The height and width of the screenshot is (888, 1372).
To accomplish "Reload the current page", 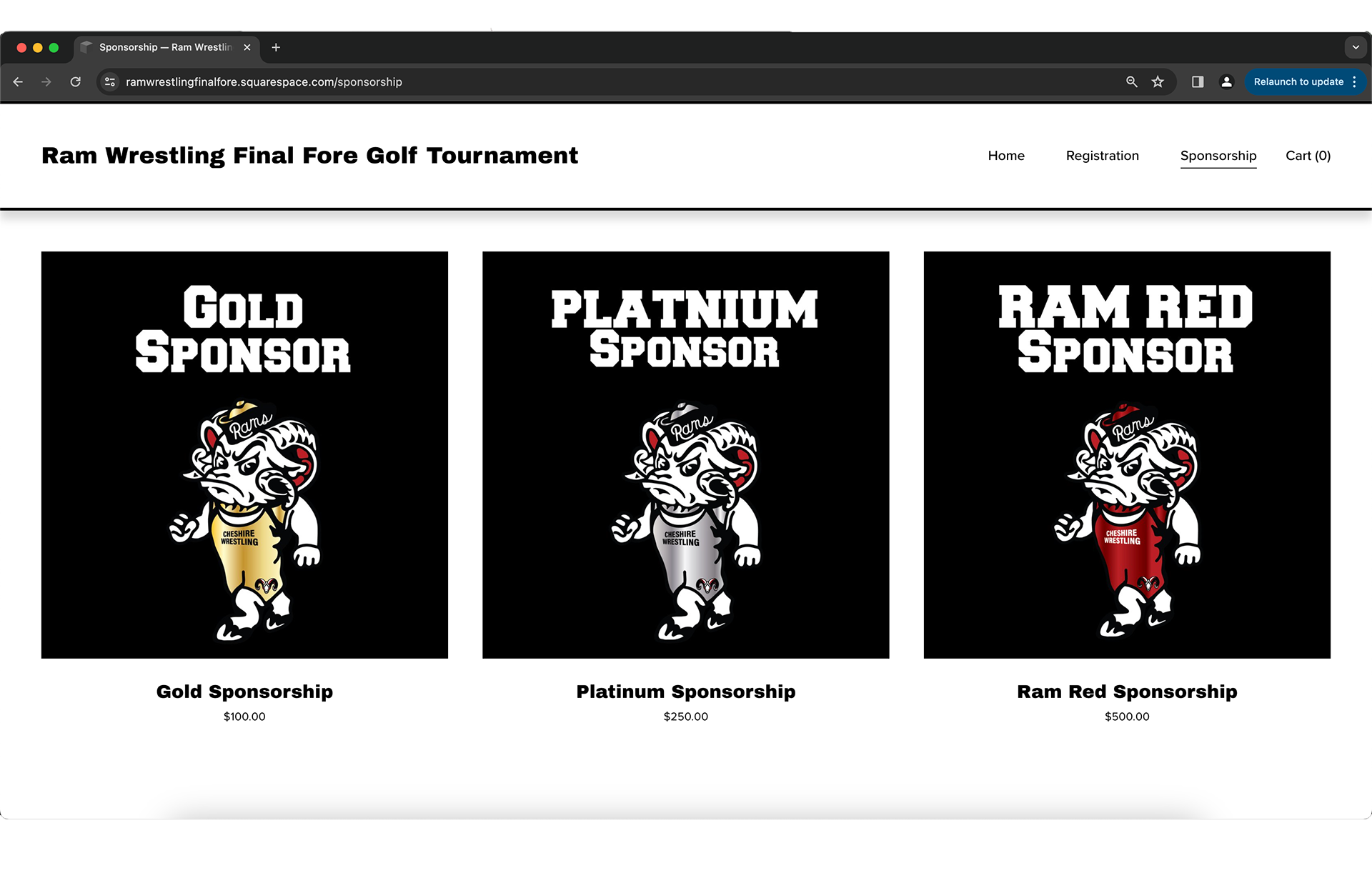I will pyautogui.click(x=76, y=82).
